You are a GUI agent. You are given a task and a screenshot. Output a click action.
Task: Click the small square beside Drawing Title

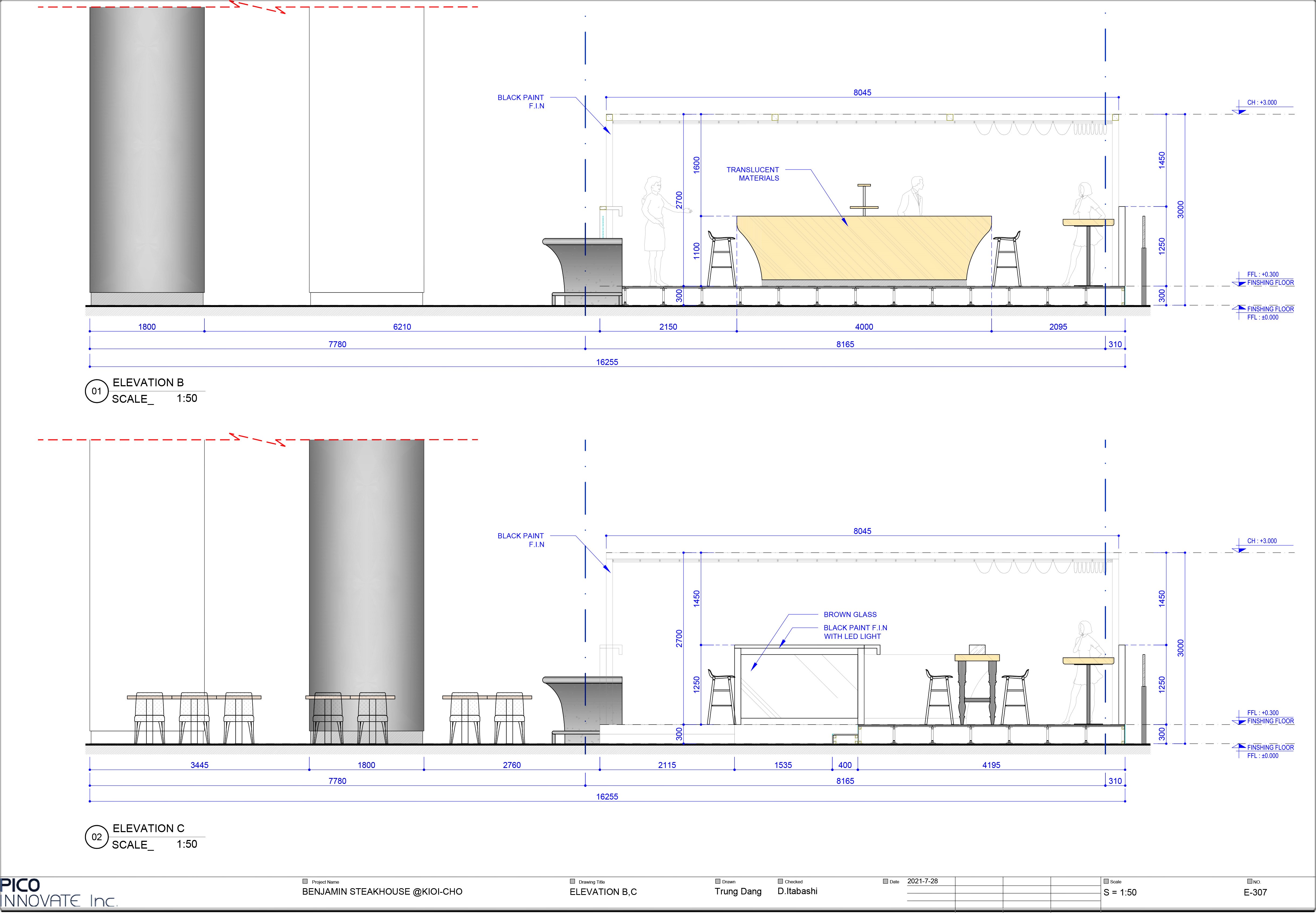click(x=572, y=881)
